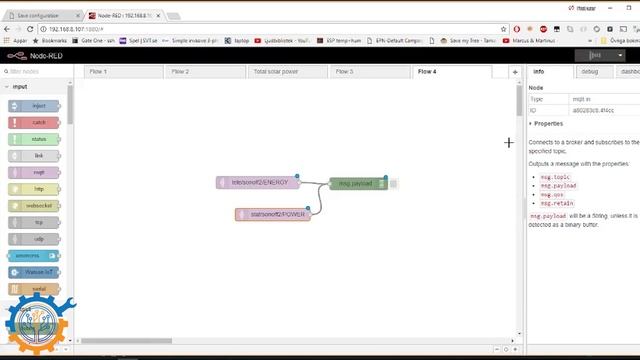Close the Node-RED browser tab
Image resolution: width=640 pixels, height=360 pixels.
click(x=158, y=16)
